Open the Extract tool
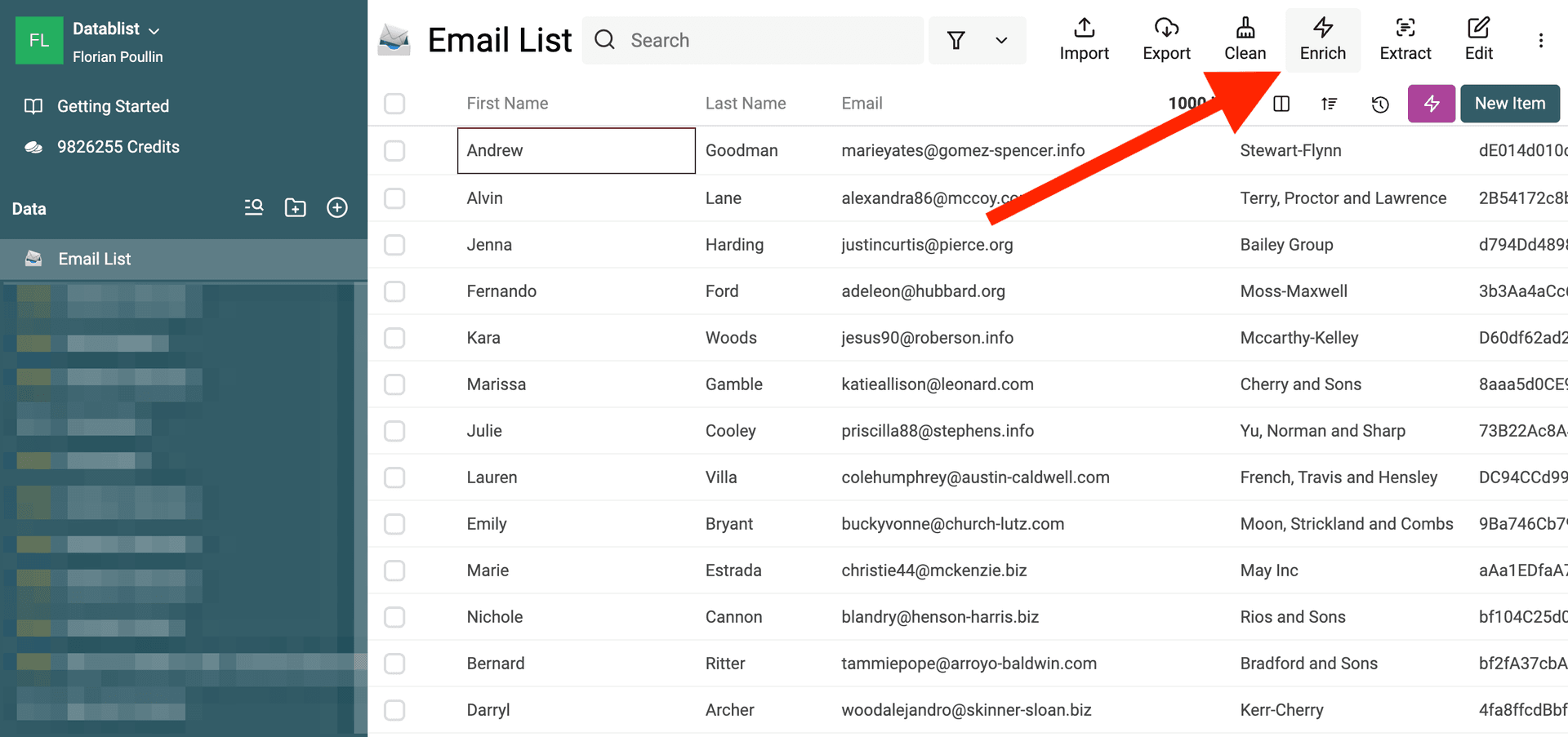Screen dimensions: 1568x737 coord(1405,39)
